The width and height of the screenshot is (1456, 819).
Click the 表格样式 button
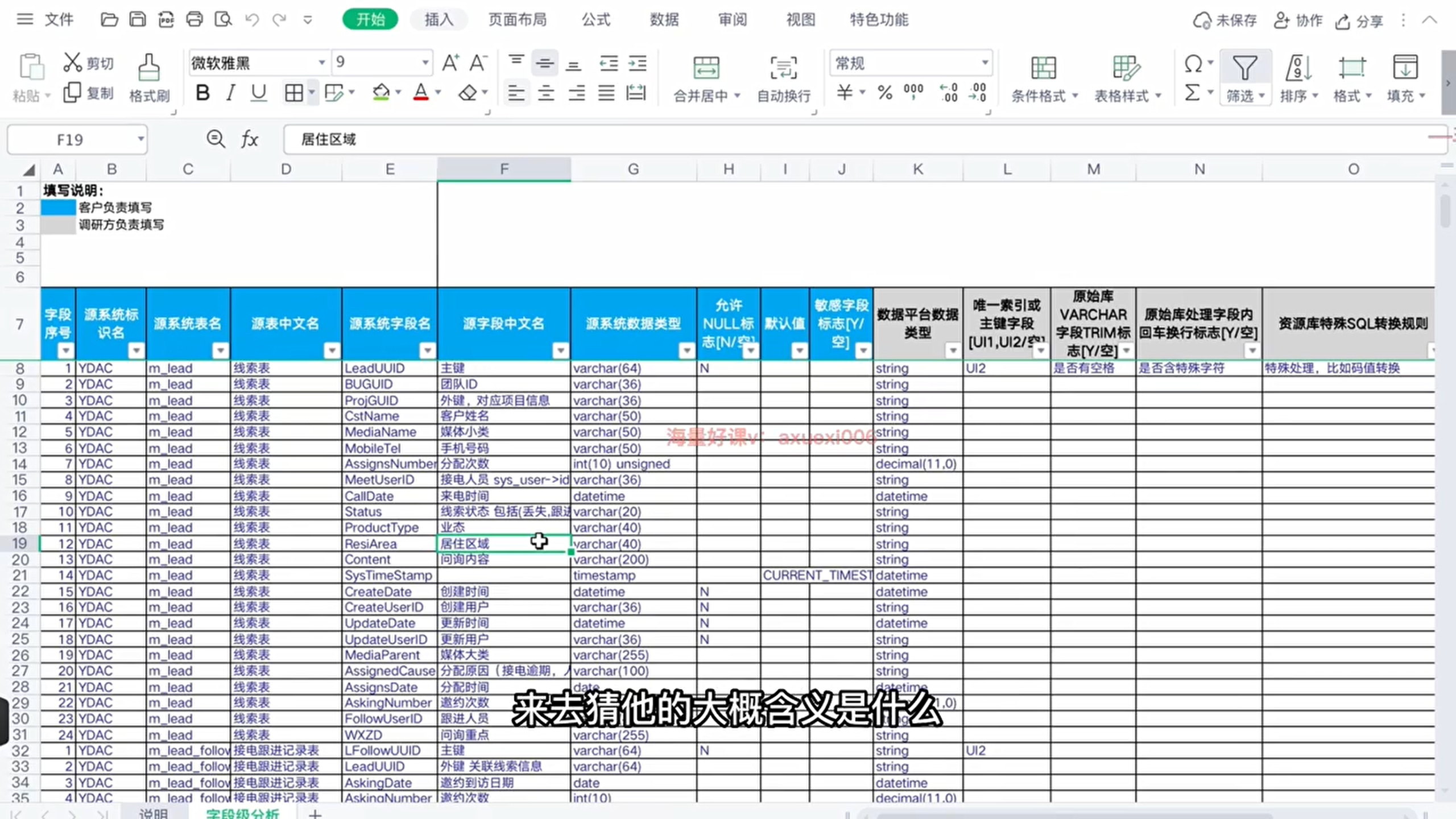click(x=1127, y=78)
